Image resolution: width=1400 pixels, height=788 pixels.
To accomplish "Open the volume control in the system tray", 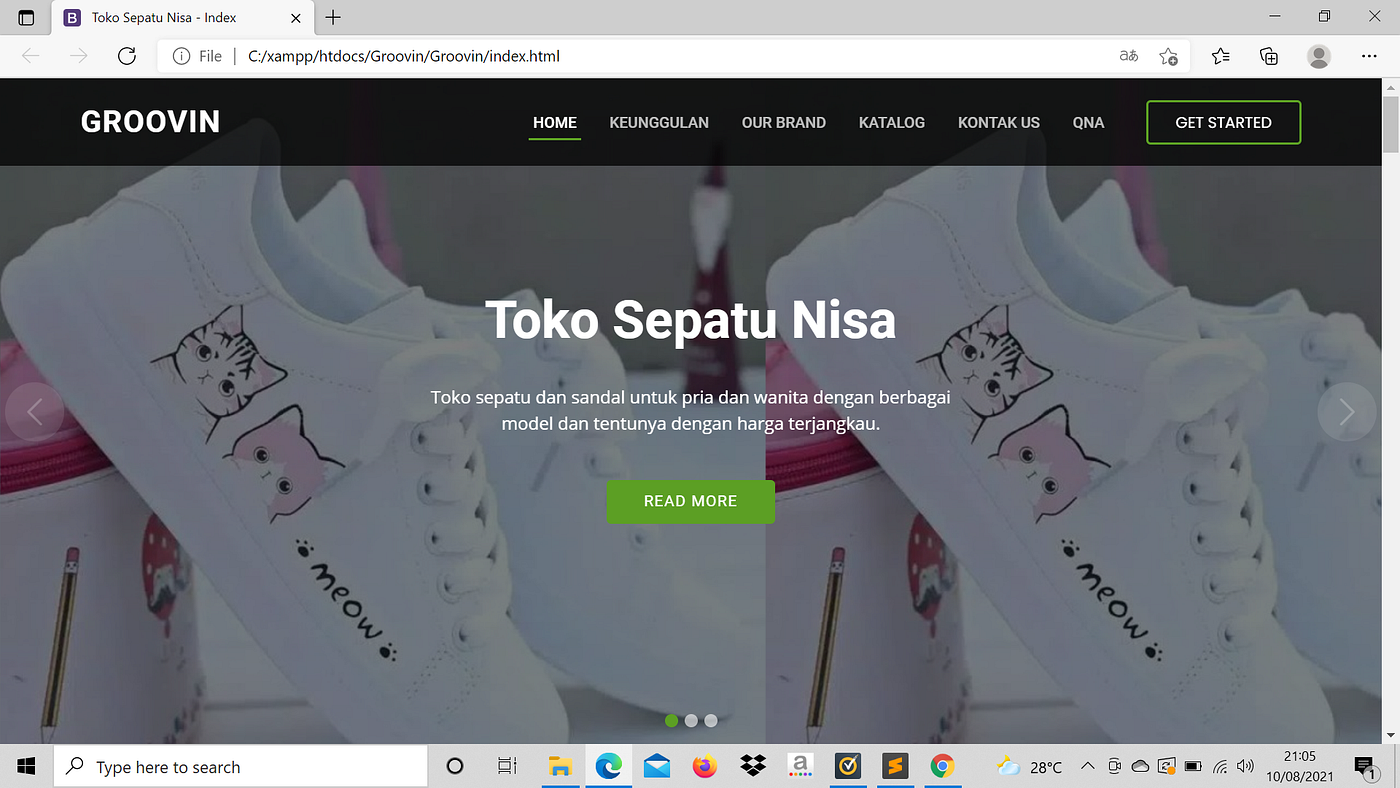I will click(x=1246, y=766).
